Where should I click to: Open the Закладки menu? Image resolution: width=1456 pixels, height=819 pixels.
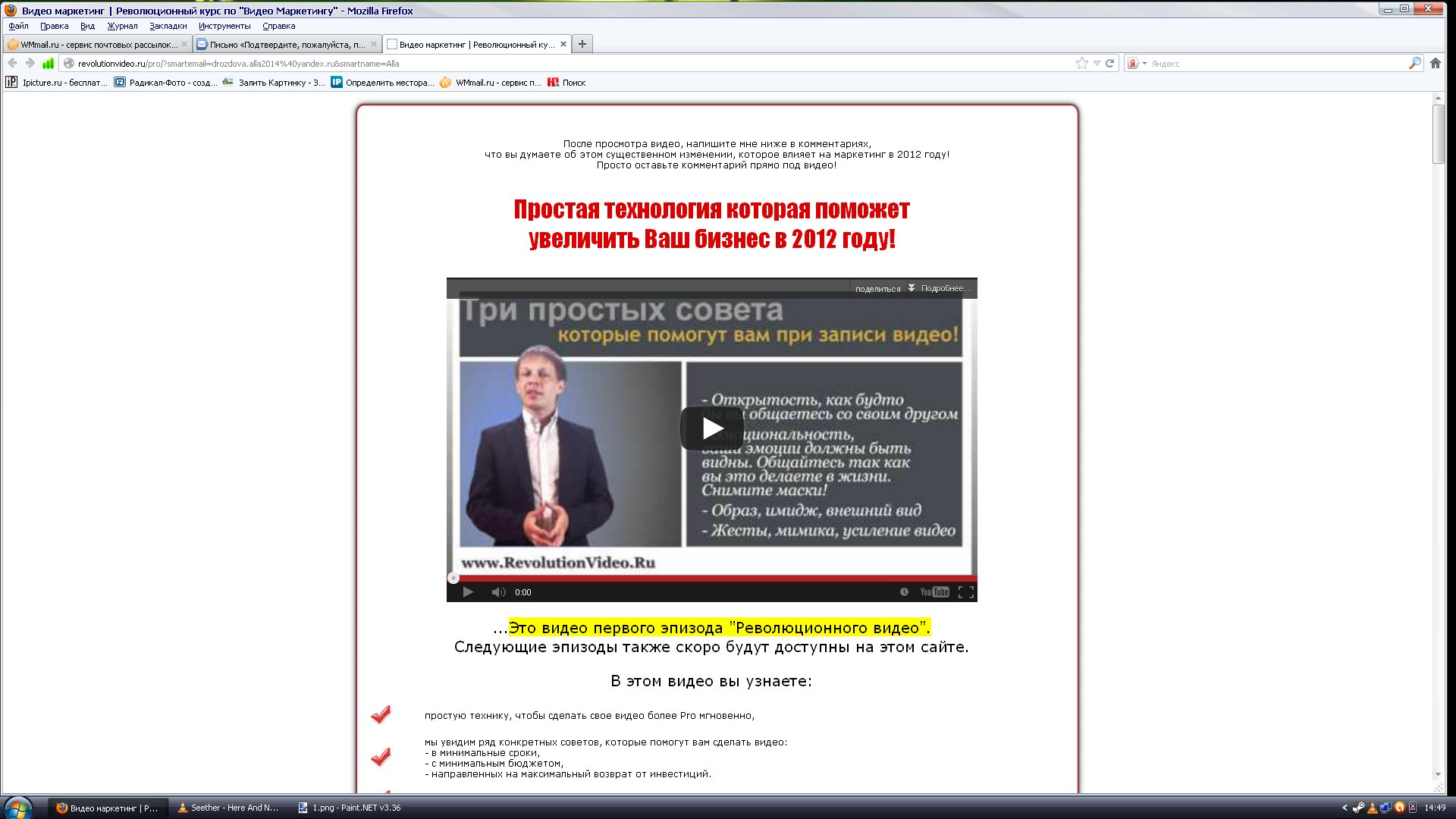pos(168,26)
